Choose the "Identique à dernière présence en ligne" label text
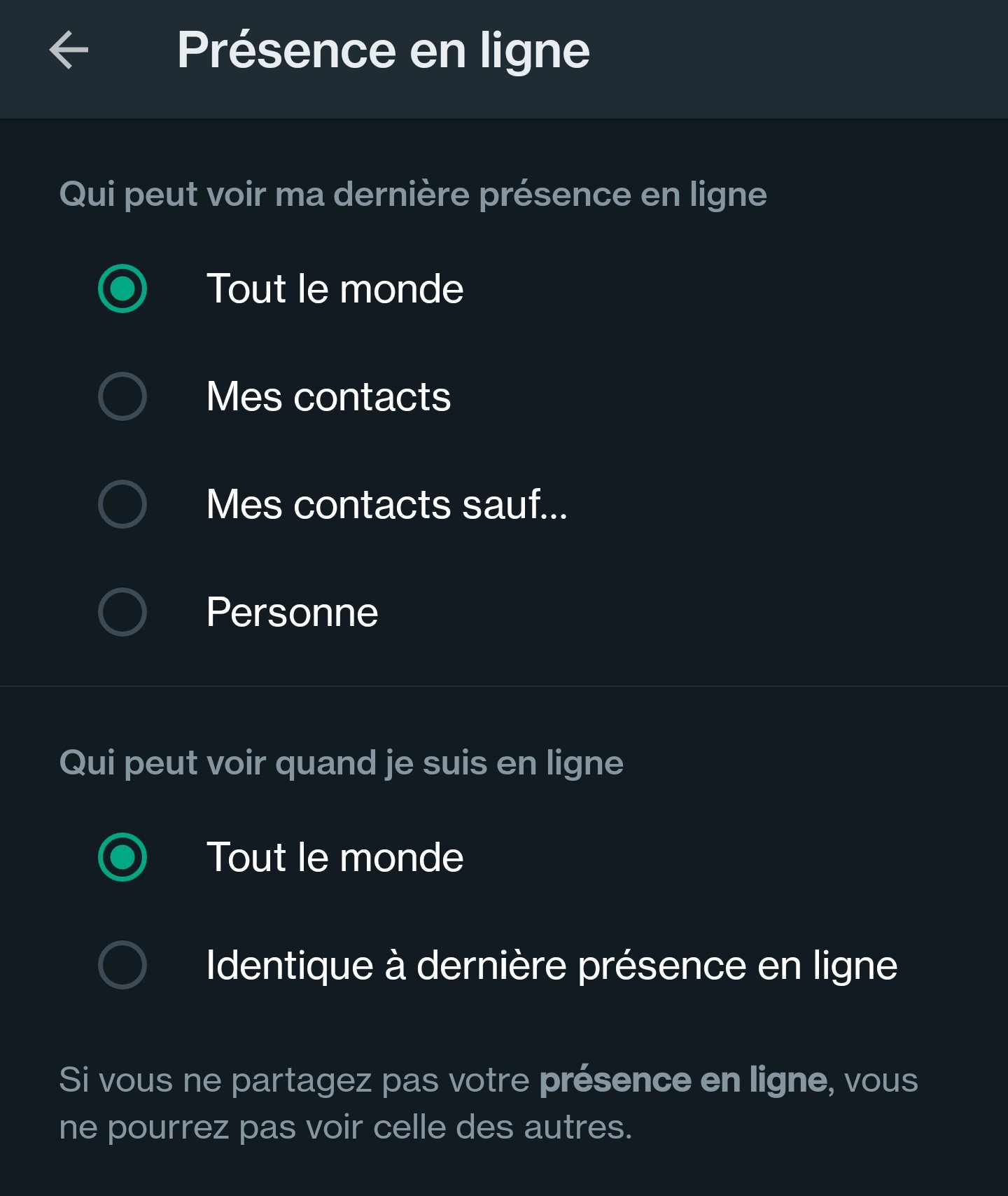Image resolution: width=1008 pixels, height=1196 pixels. [x=552, y=965]
